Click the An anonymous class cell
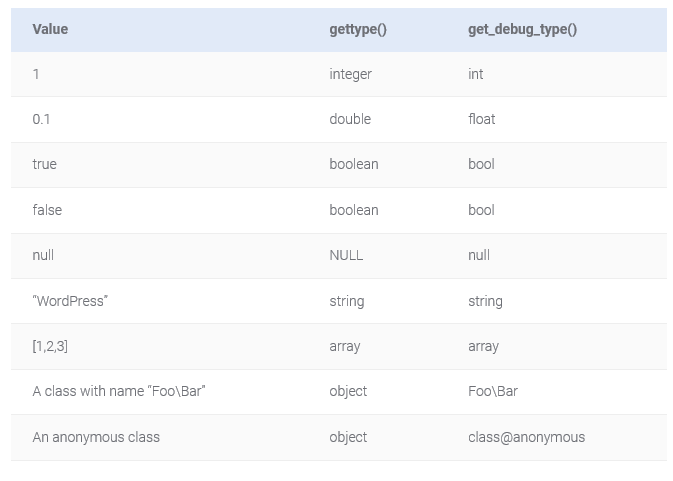 96,438
